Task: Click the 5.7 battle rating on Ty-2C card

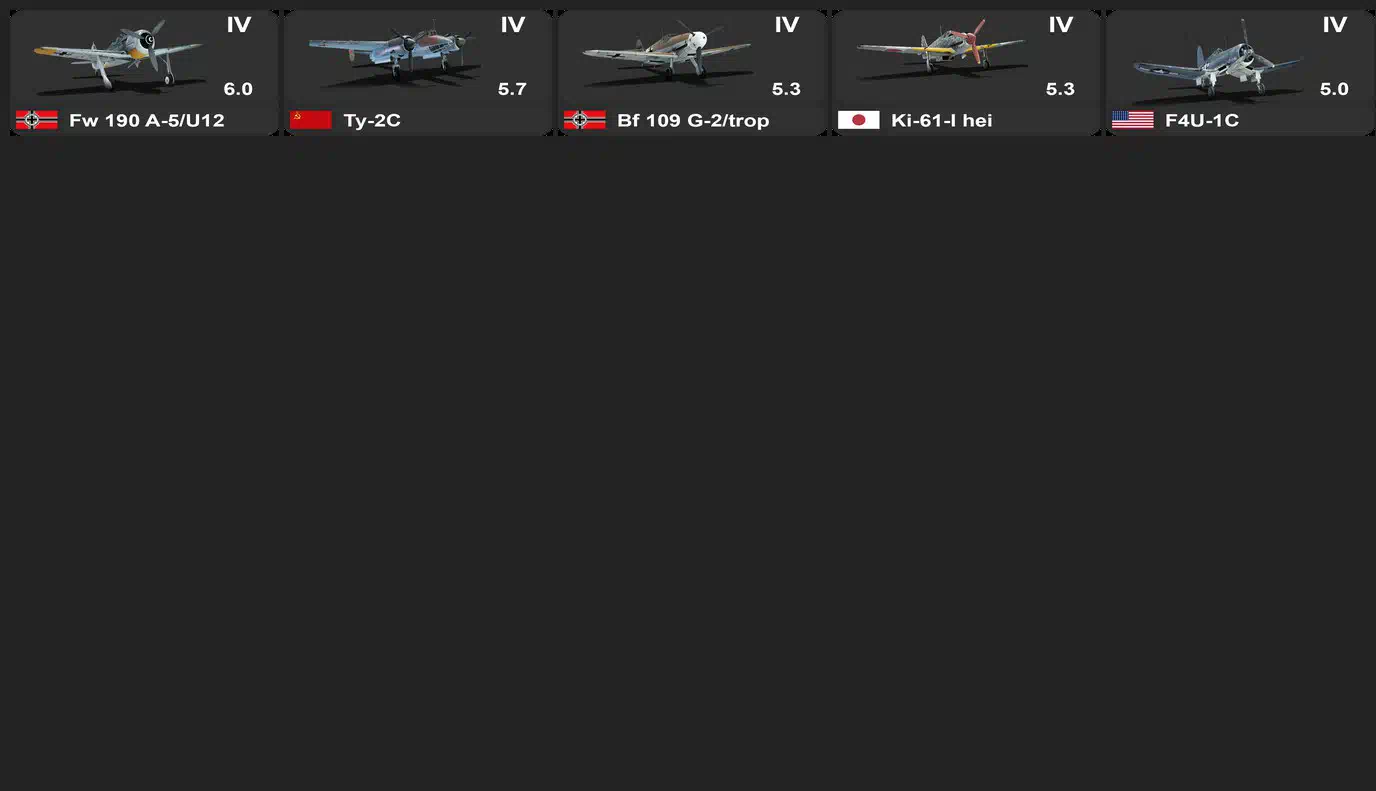Action: pos(512,89)
